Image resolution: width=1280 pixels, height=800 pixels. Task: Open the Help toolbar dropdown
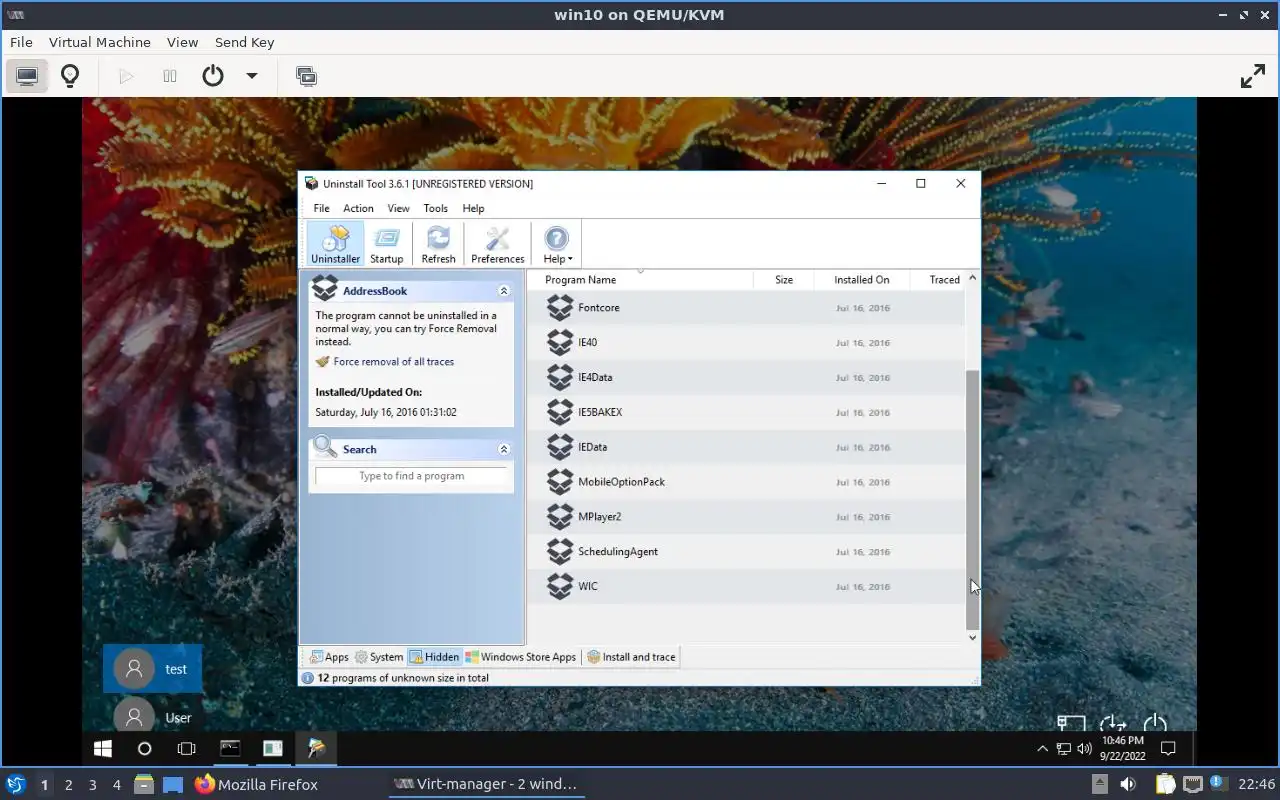[557, 244]
